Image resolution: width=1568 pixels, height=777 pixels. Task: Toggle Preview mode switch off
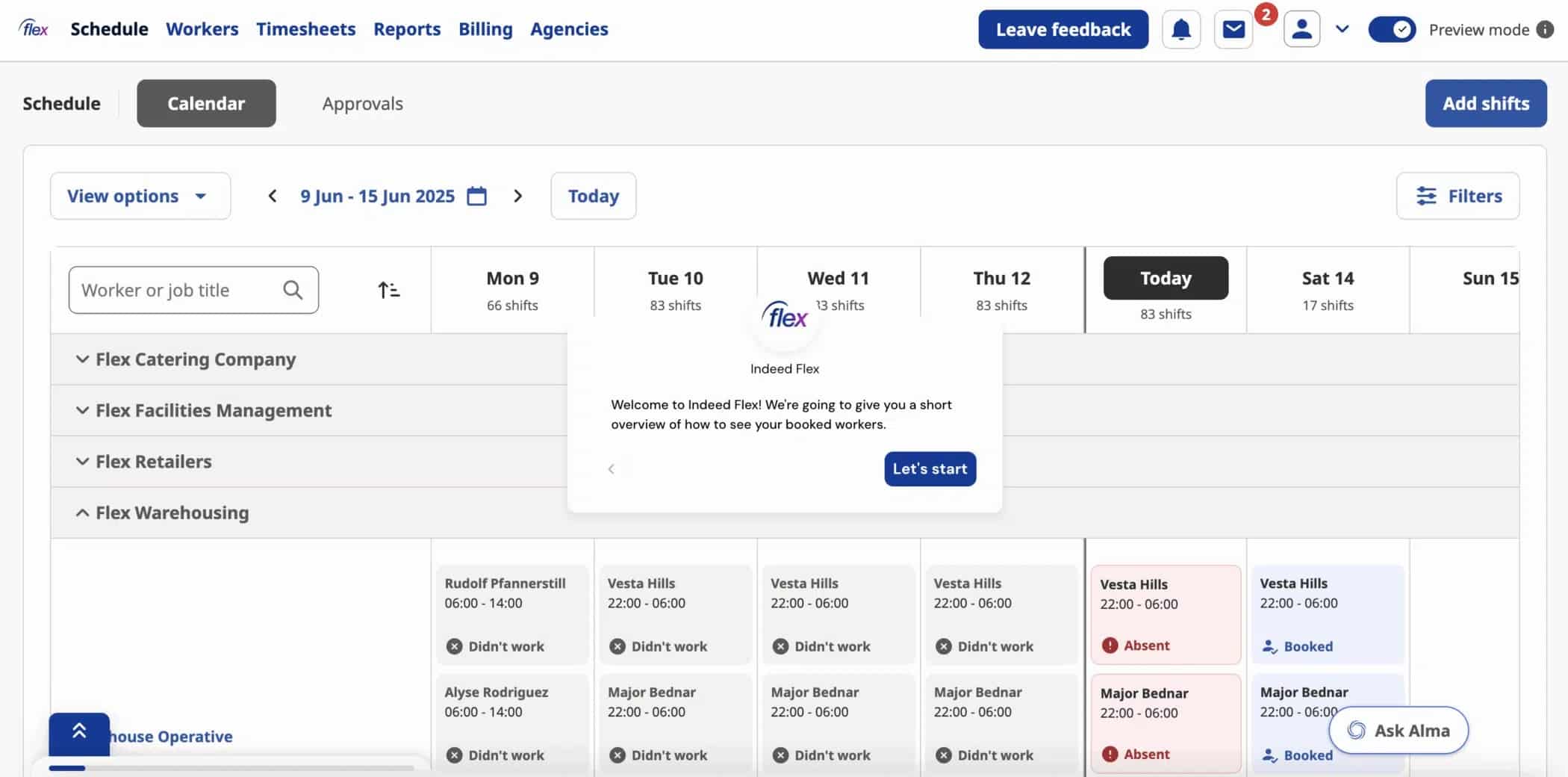point(1391,30)
